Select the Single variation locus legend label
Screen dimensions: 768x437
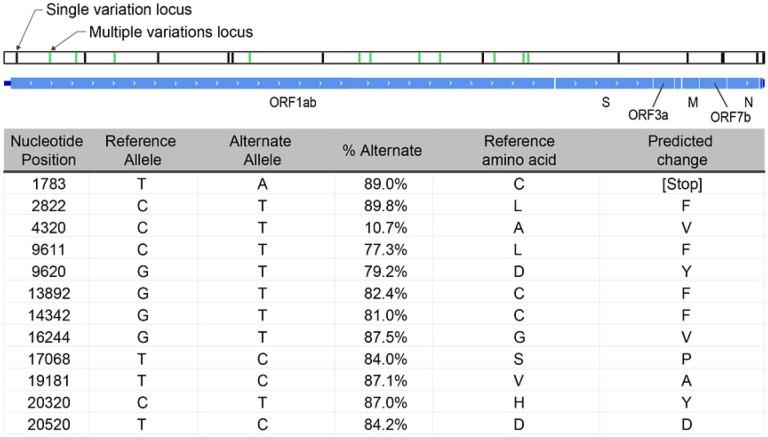(114, 10)
